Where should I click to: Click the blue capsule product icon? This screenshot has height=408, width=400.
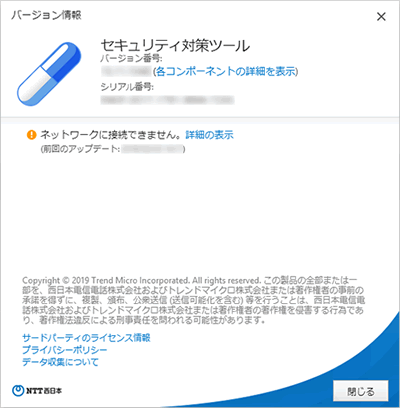pyautogui.click(x=49, y=74)
